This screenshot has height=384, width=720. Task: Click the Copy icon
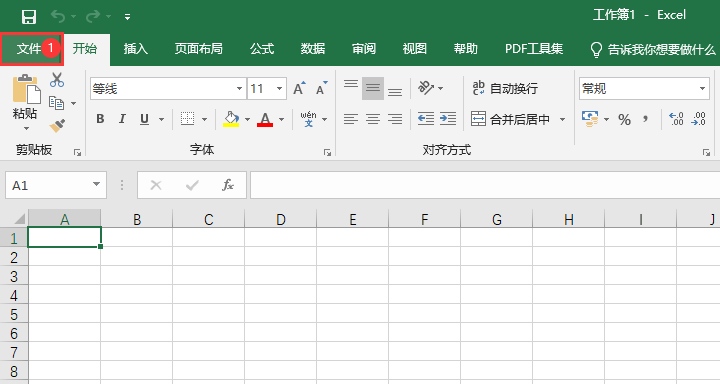pos(56,103)
